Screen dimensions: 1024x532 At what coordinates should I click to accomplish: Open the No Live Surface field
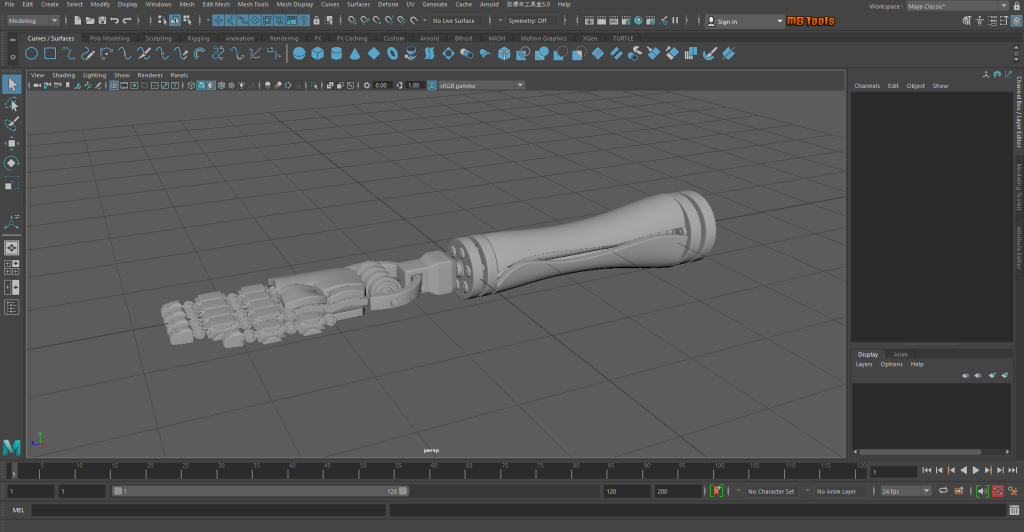pyautogui.click(x=456, y=21)
